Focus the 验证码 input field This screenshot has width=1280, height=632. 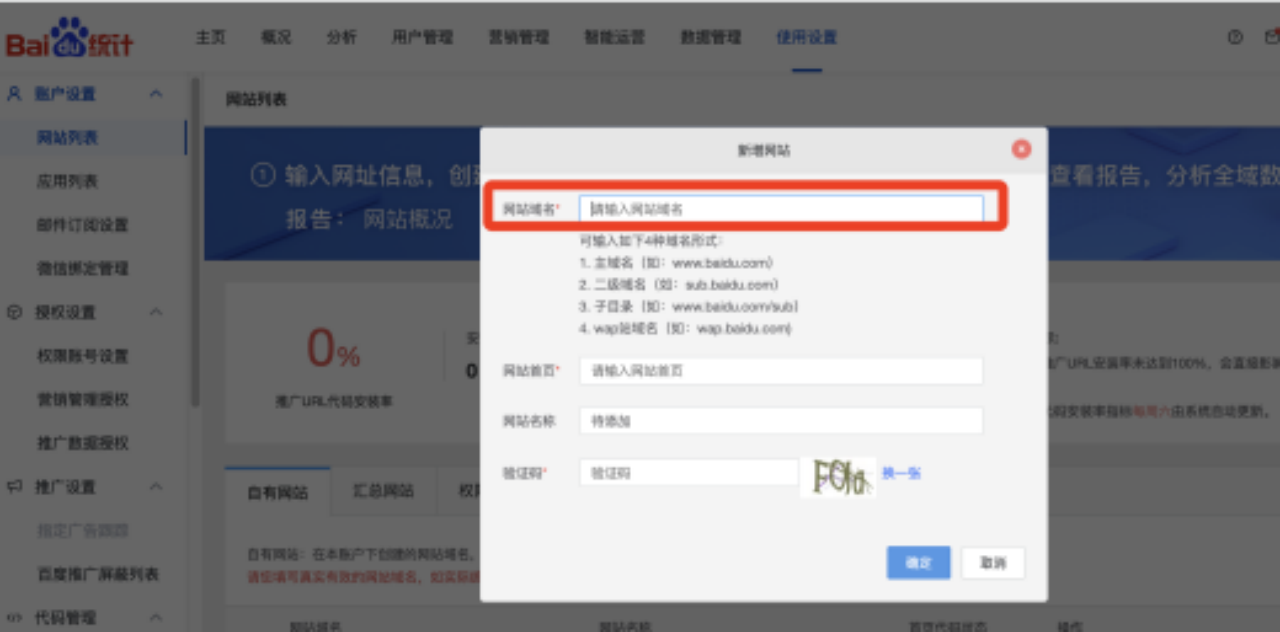click(x=689, y=473)
